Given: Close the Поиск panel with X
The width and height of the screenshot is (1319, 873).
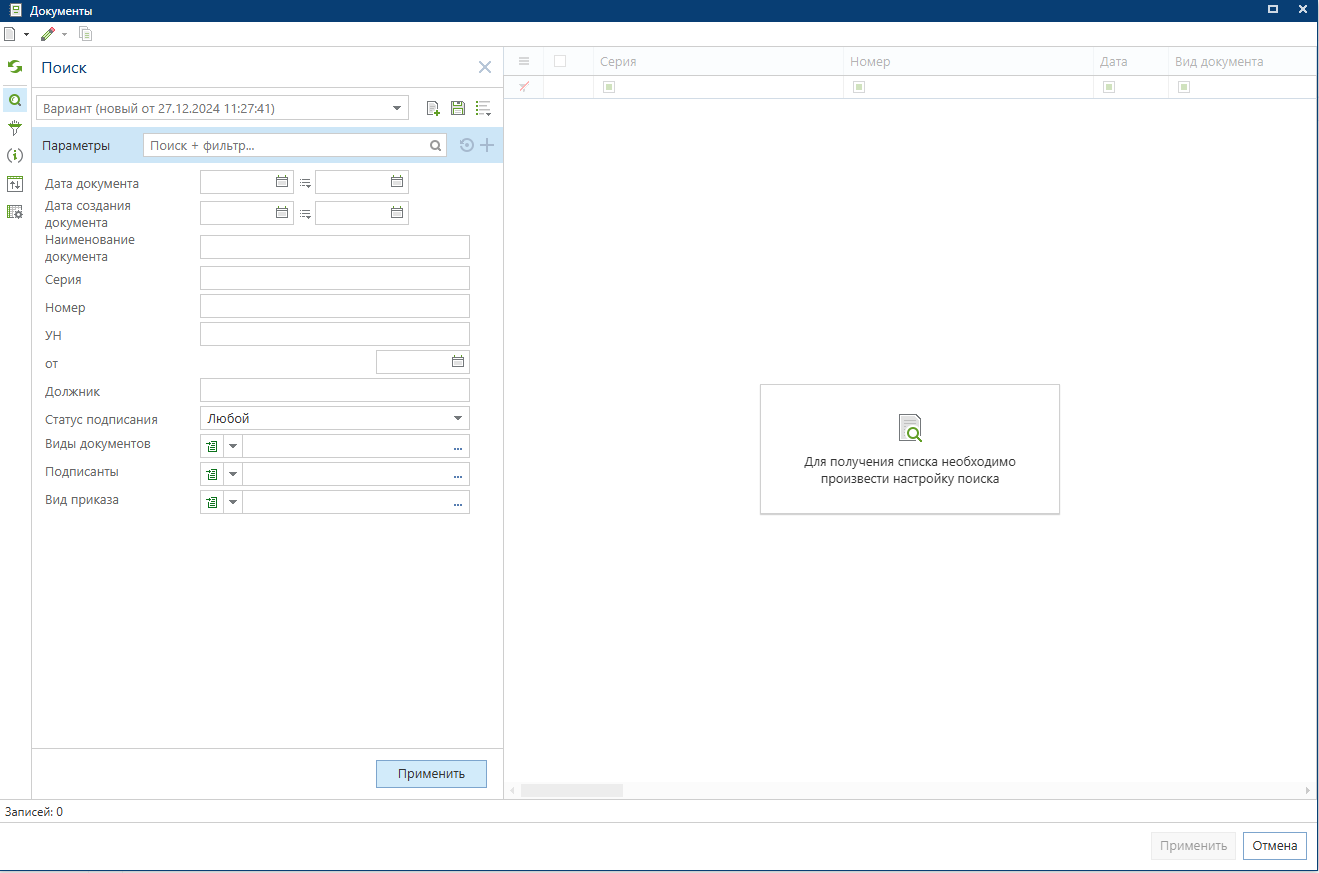Looking at the screenshot, I should tap(485, 67).
